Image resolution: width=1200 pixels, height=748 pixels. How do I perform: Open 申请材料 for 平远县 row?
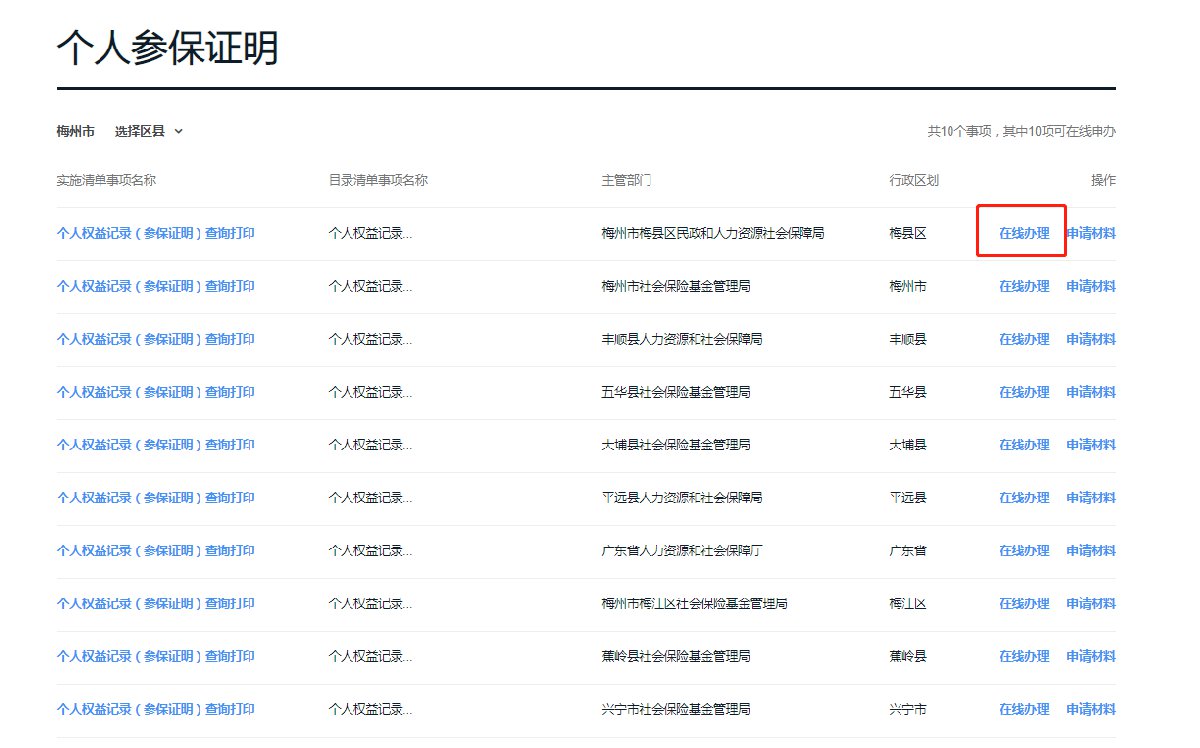click(1090, 498)
